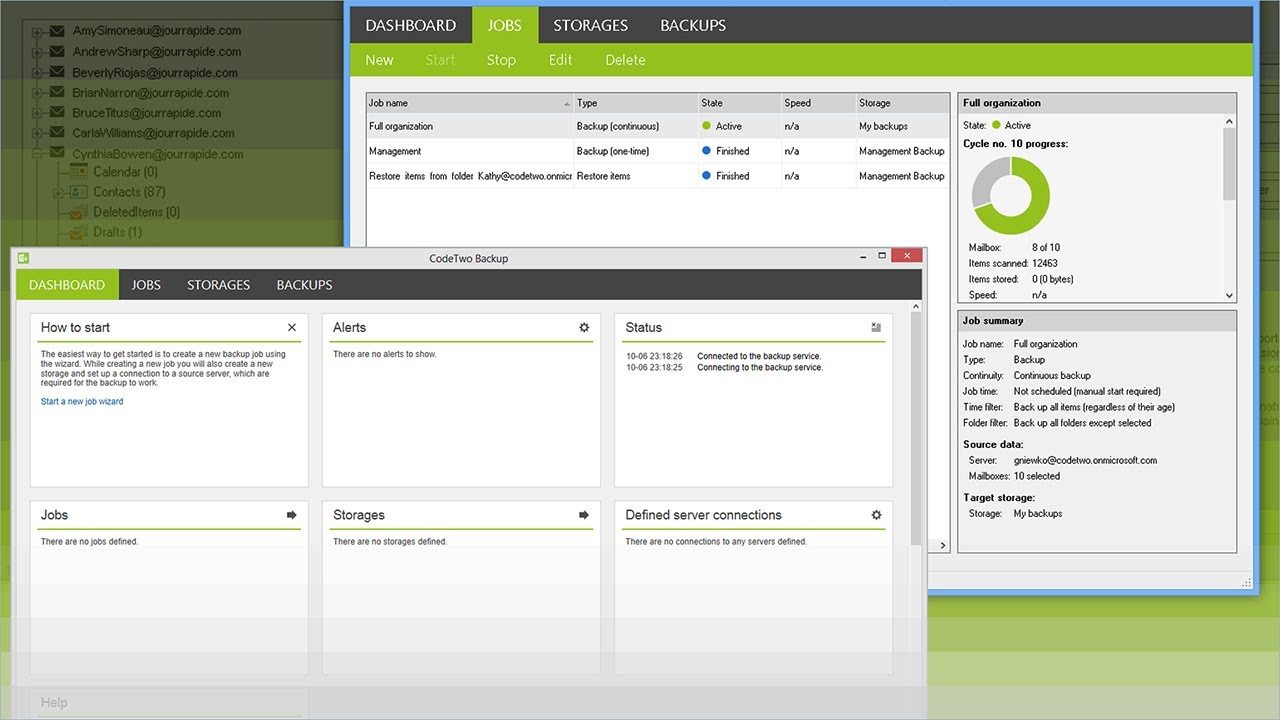Select the Management job row
The width and height of the screenshot is (1280, 720).
click(x=658, y=151)
